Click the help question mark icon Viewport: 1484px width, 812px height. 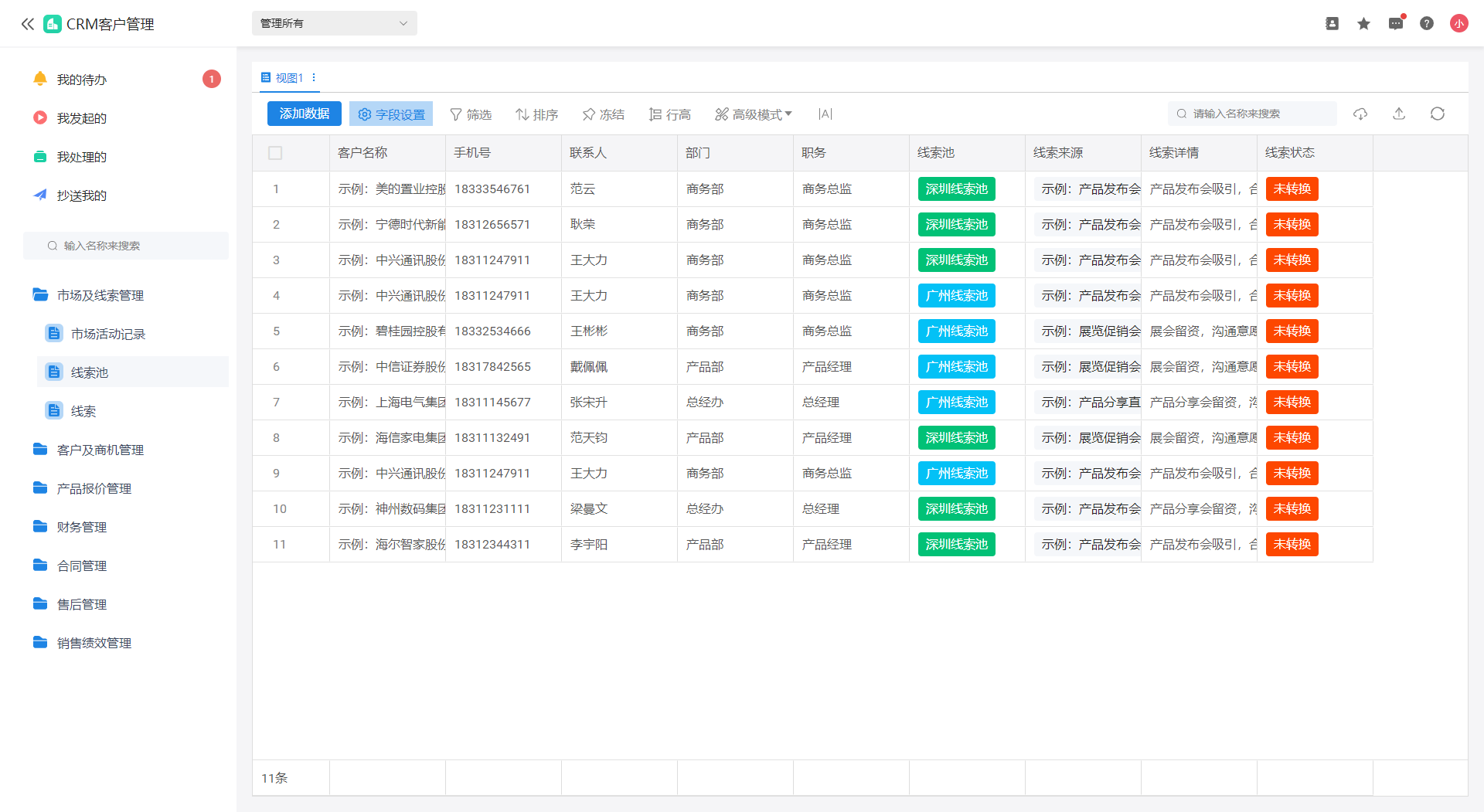pos(1427,24)
